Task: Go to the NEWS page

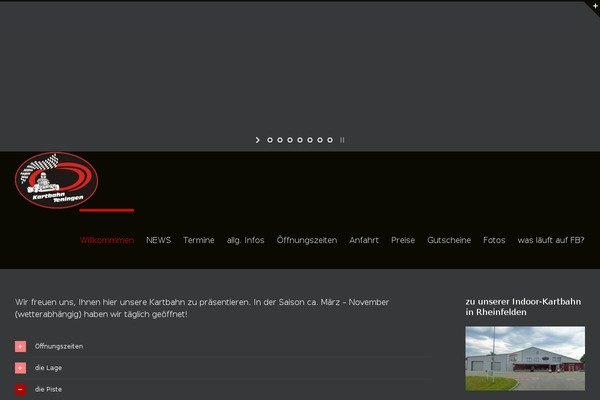Action: click(x=158, y=240)
